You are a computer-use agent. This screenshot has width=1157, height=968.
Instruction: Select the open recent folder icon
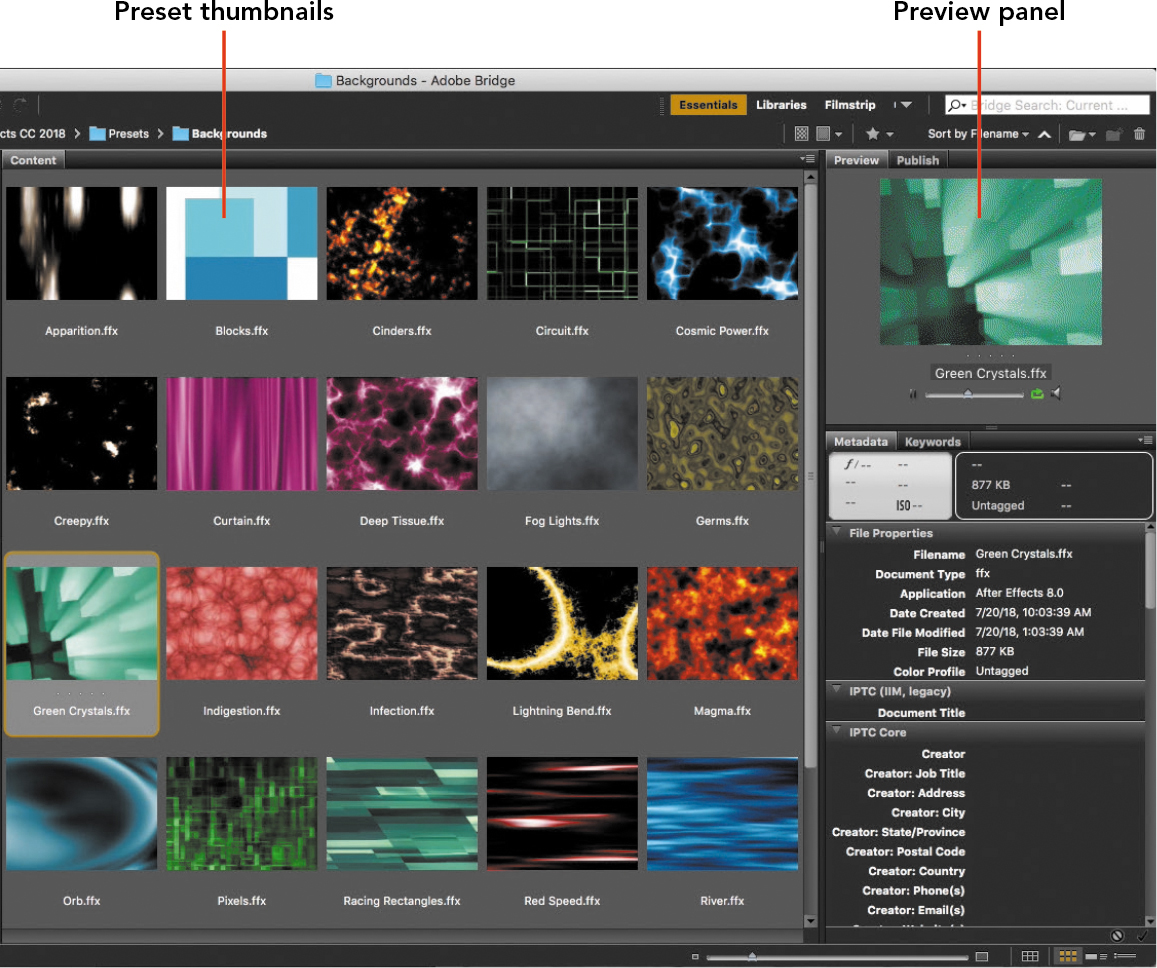1075,133
